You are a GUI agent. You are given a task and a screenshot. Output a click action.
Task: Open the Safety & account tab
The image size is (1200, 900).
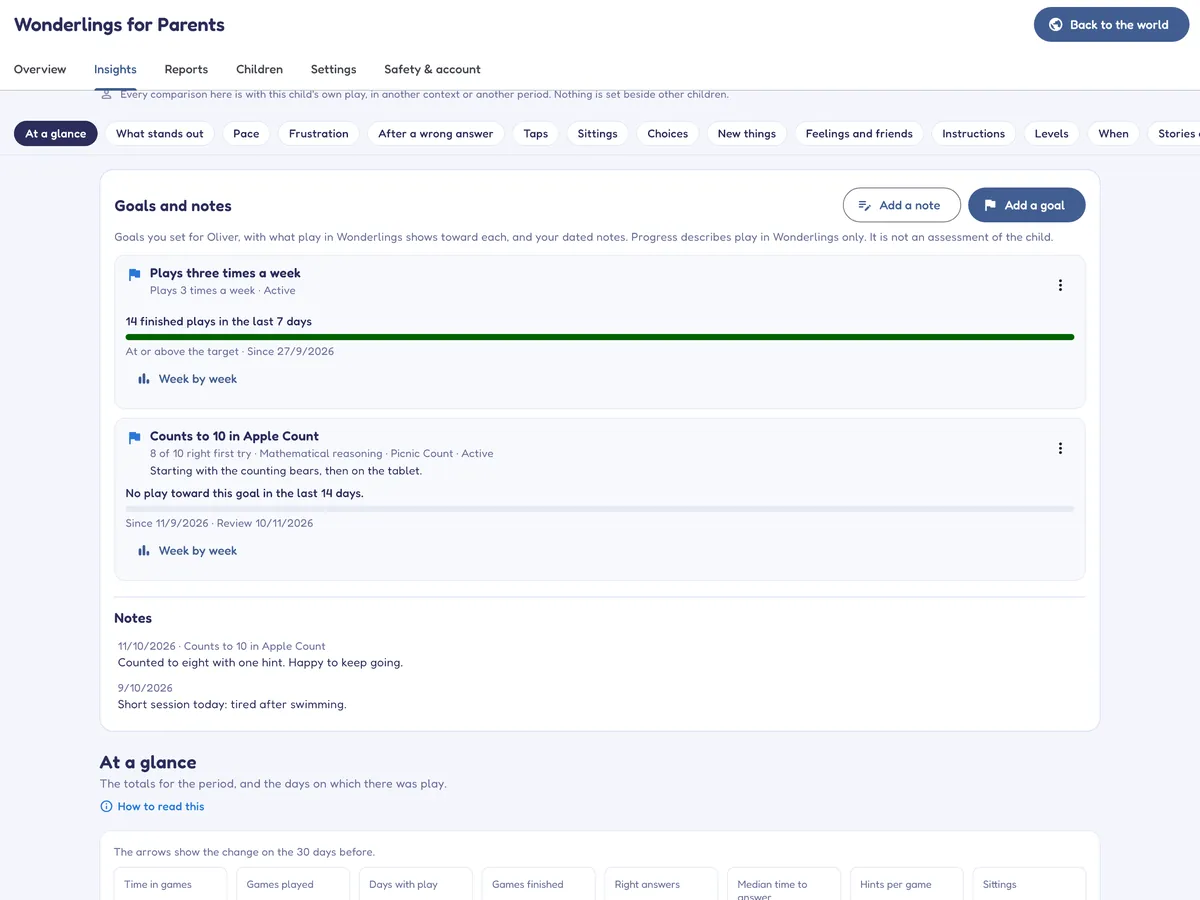432,69
